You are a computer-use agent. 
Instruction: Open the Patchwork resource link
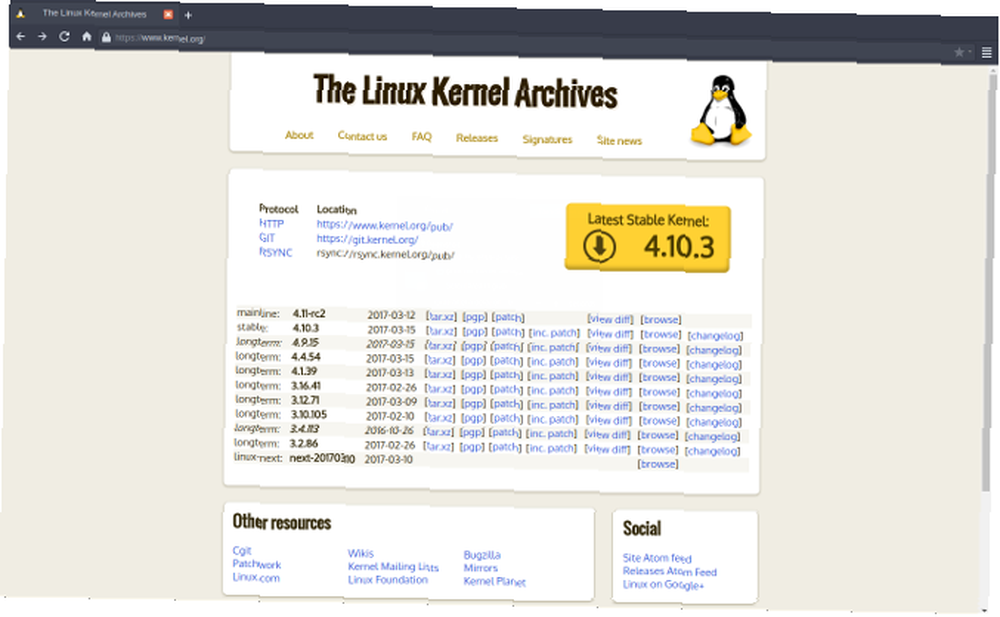256,564
